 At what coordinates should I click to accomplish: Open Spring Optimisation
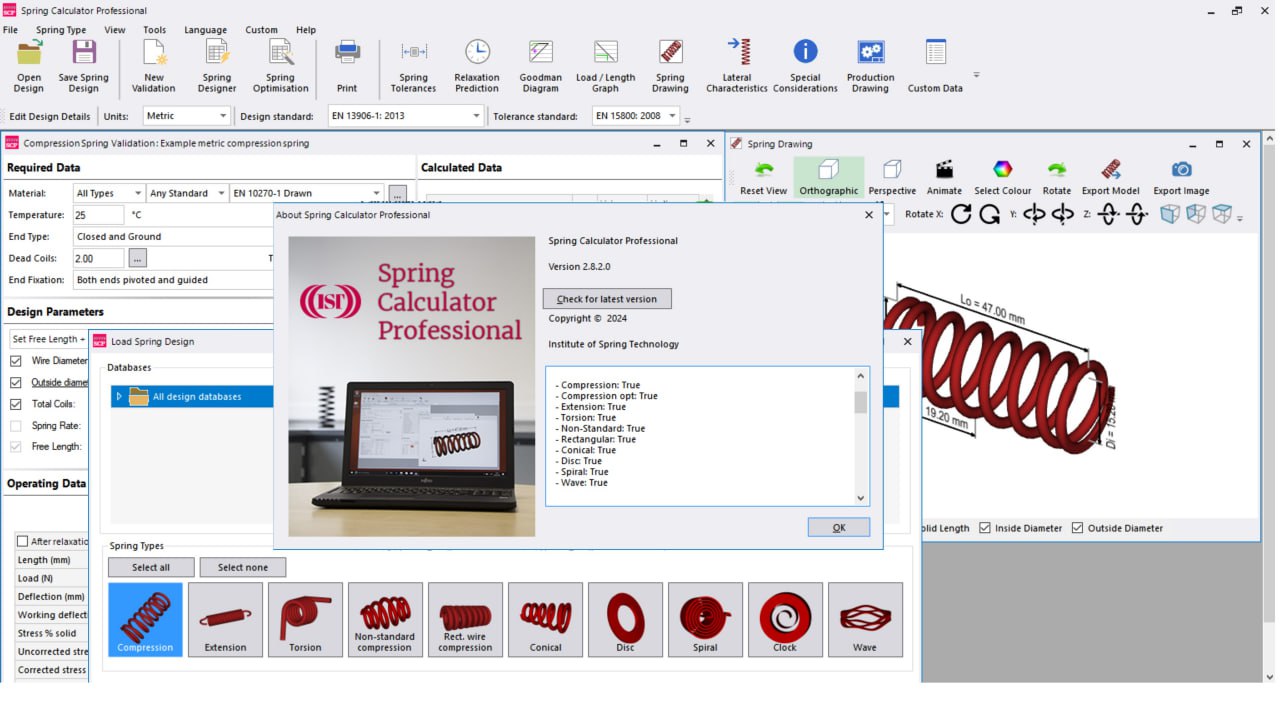point(281,67)
